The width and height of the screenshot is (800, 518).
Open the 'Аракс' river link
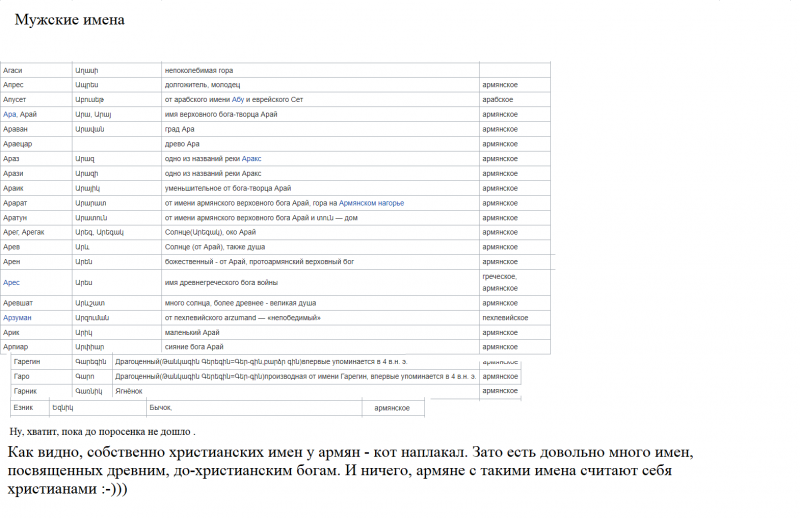click(252, 159)
